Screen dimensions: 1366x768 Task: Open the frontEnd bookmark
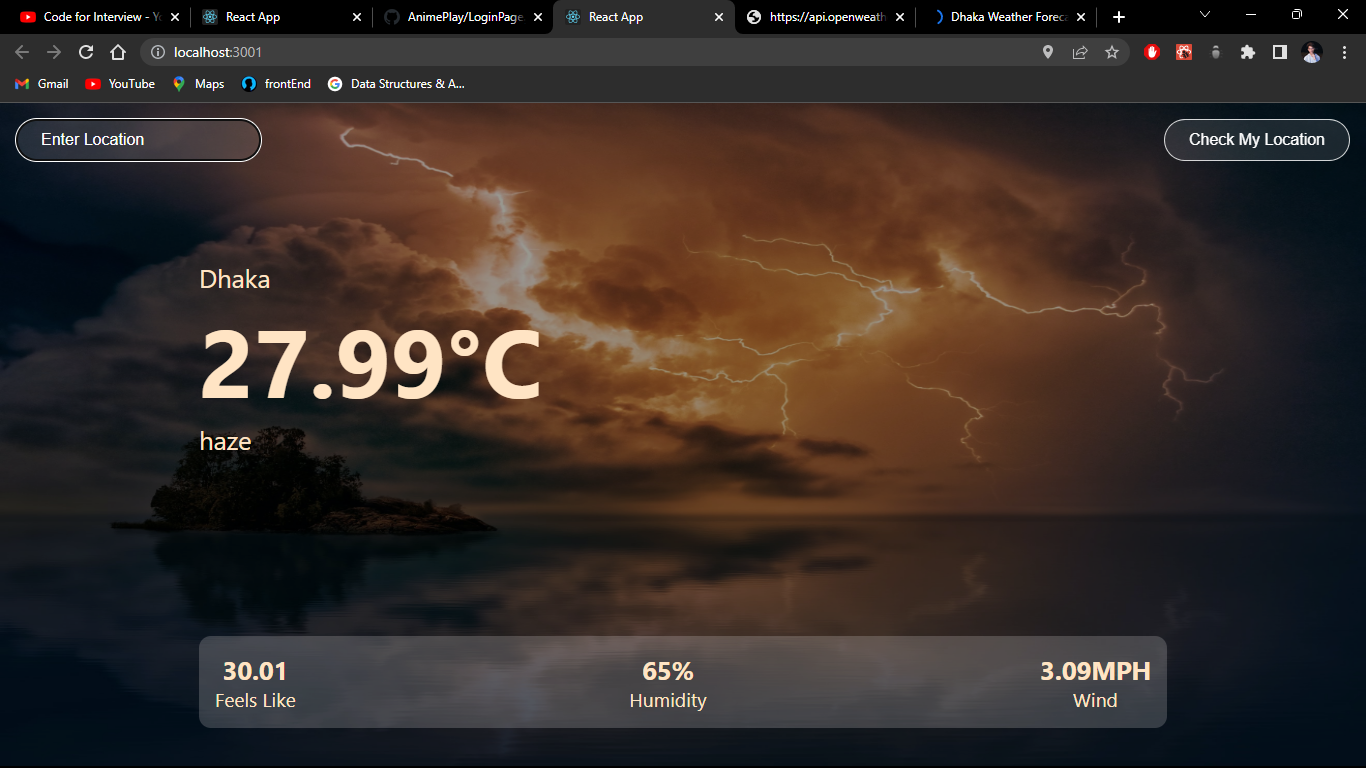tap(276, 84)
